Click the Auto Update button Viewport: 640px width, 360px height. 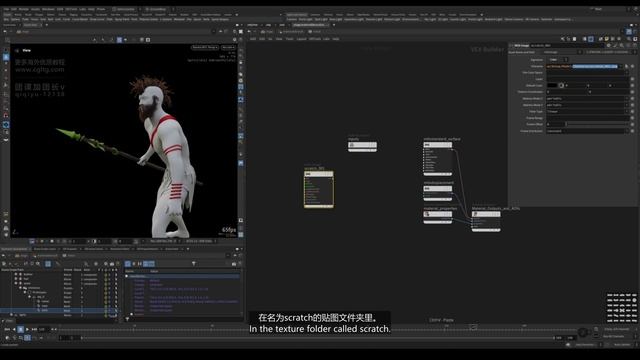(622, 344)
